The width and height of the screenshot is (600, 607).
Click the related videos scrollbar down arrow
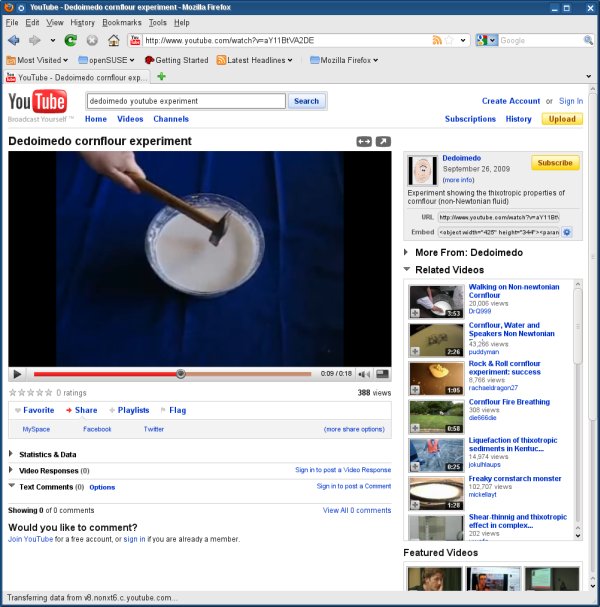click(x=578, y=536)
